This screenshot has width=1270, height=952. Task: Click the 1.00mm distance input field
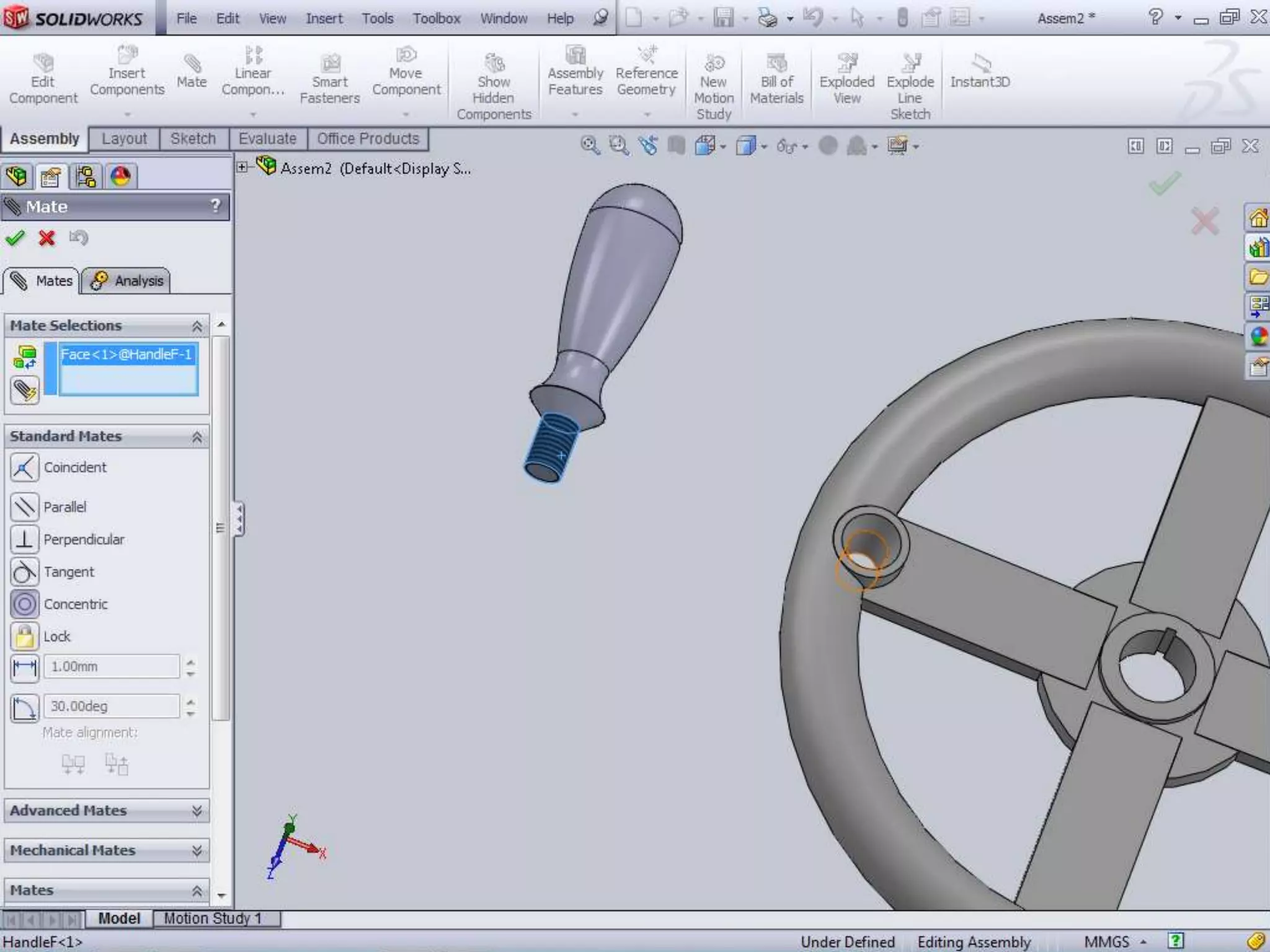[x=112, y=667]
